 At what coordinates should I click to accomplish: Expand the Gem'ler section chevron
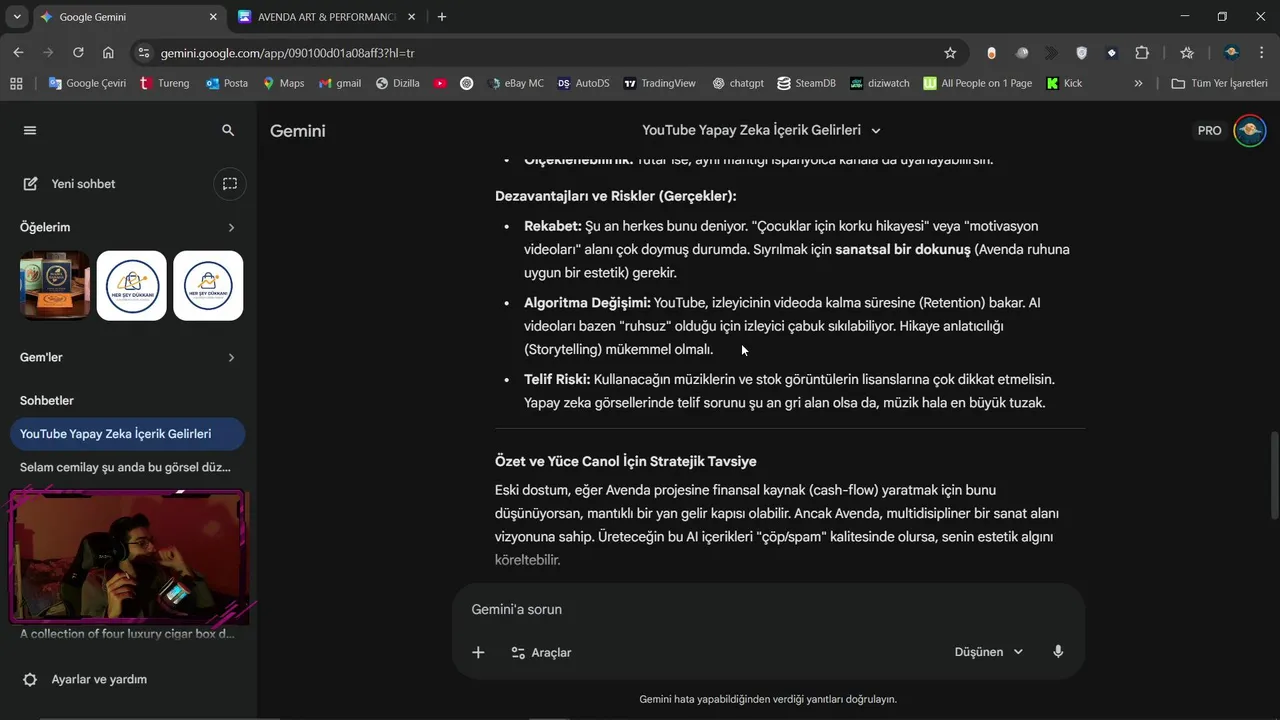[x=231, y=358]
